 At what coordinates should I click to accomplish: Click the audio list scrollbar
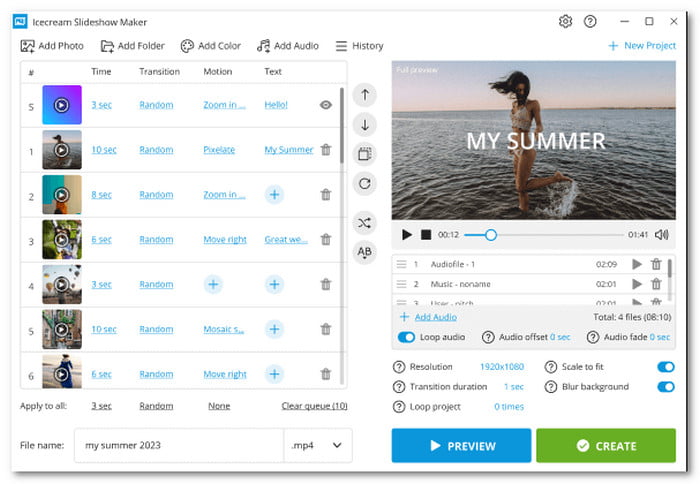click(670, 270)
